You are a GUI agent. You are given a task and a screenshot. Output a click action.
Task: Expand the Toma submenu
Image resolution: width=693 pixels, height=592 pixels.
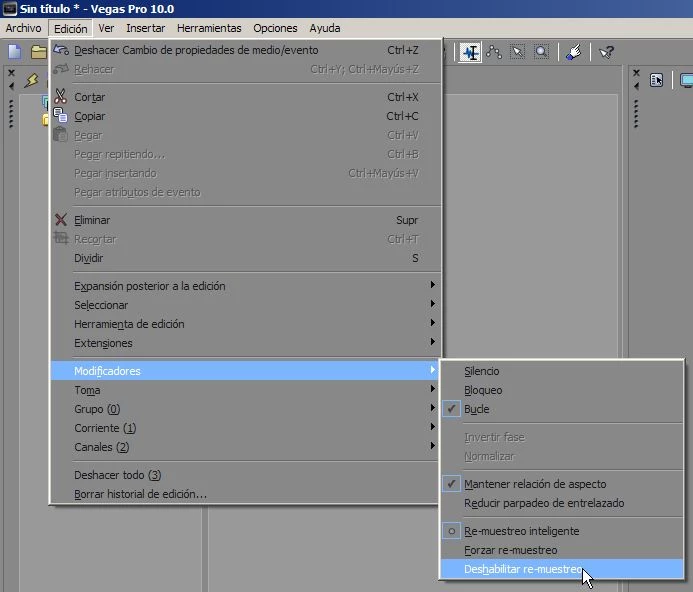coord(246,390)
